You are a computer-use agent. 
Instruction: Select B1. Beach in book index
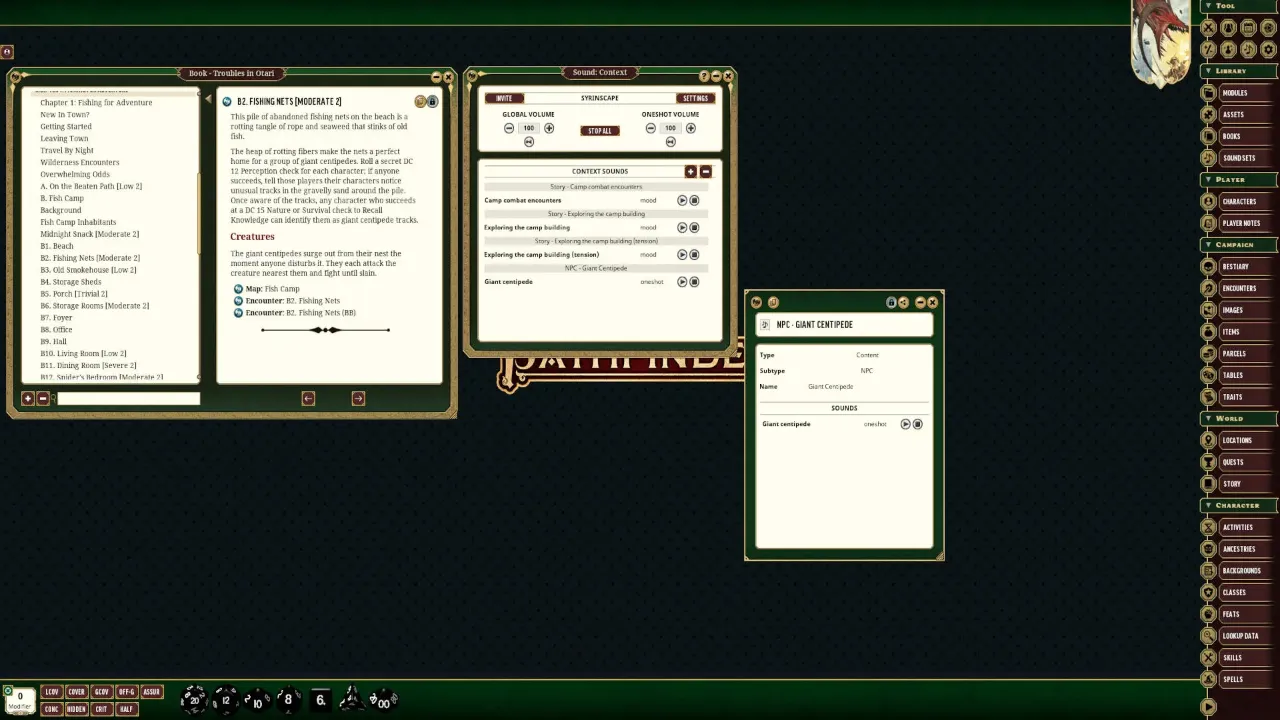(57, 246)
